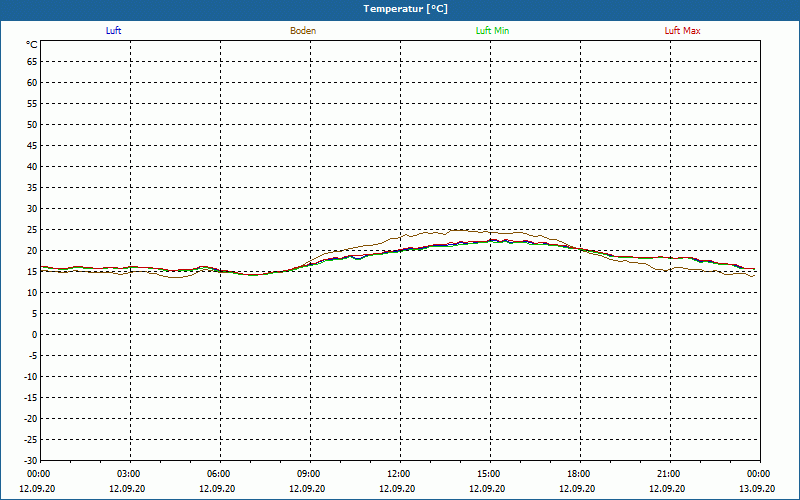Click the 0 value on y-axis

pos(35,335)
